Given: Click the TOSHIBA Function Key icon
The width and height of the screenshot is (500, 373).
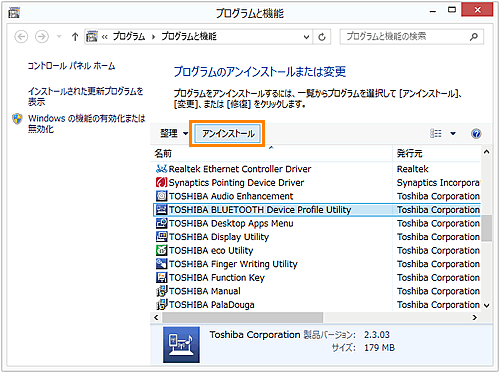Looking at the screenshot, I should 161,277.
